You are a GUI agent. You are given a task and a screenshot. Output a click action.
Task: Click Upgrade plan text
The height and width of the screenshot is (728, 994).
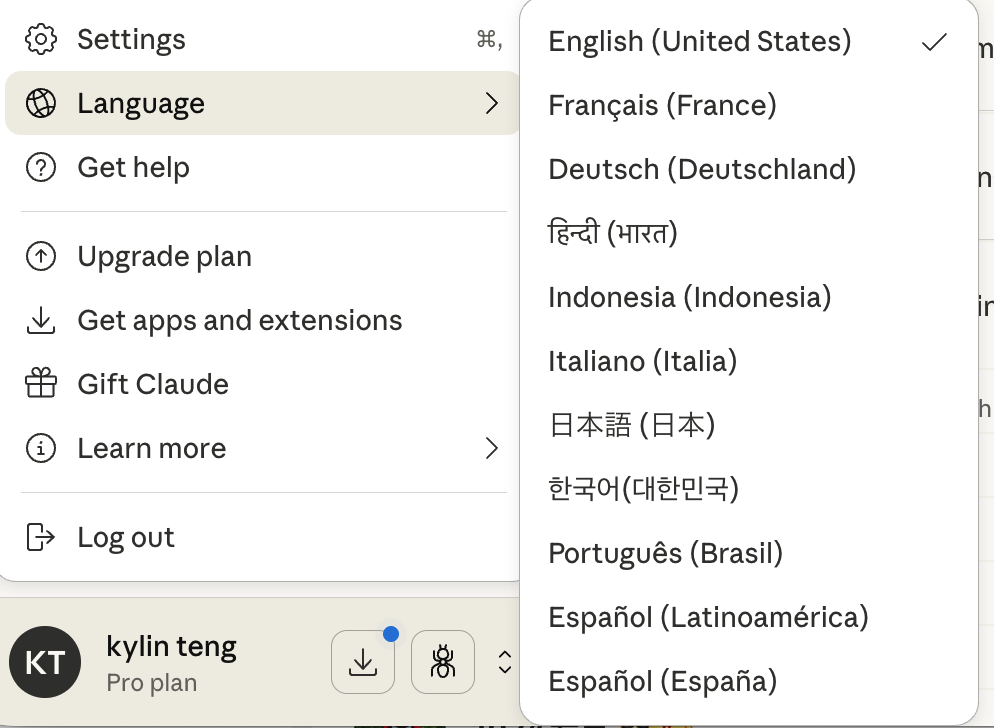tap(164, 257)
